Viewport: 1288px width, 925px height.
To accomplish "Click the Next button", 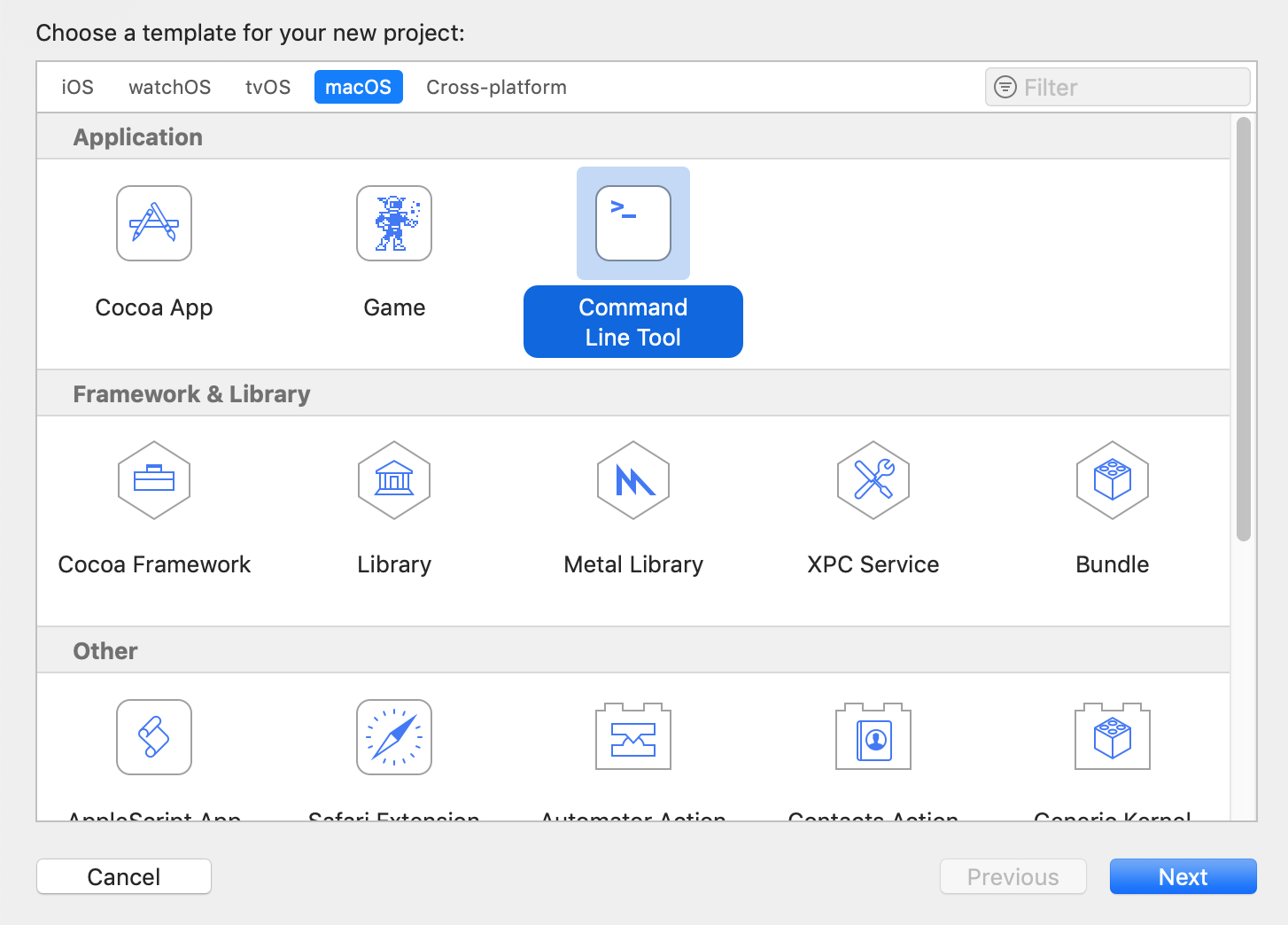I will 1183,876.
